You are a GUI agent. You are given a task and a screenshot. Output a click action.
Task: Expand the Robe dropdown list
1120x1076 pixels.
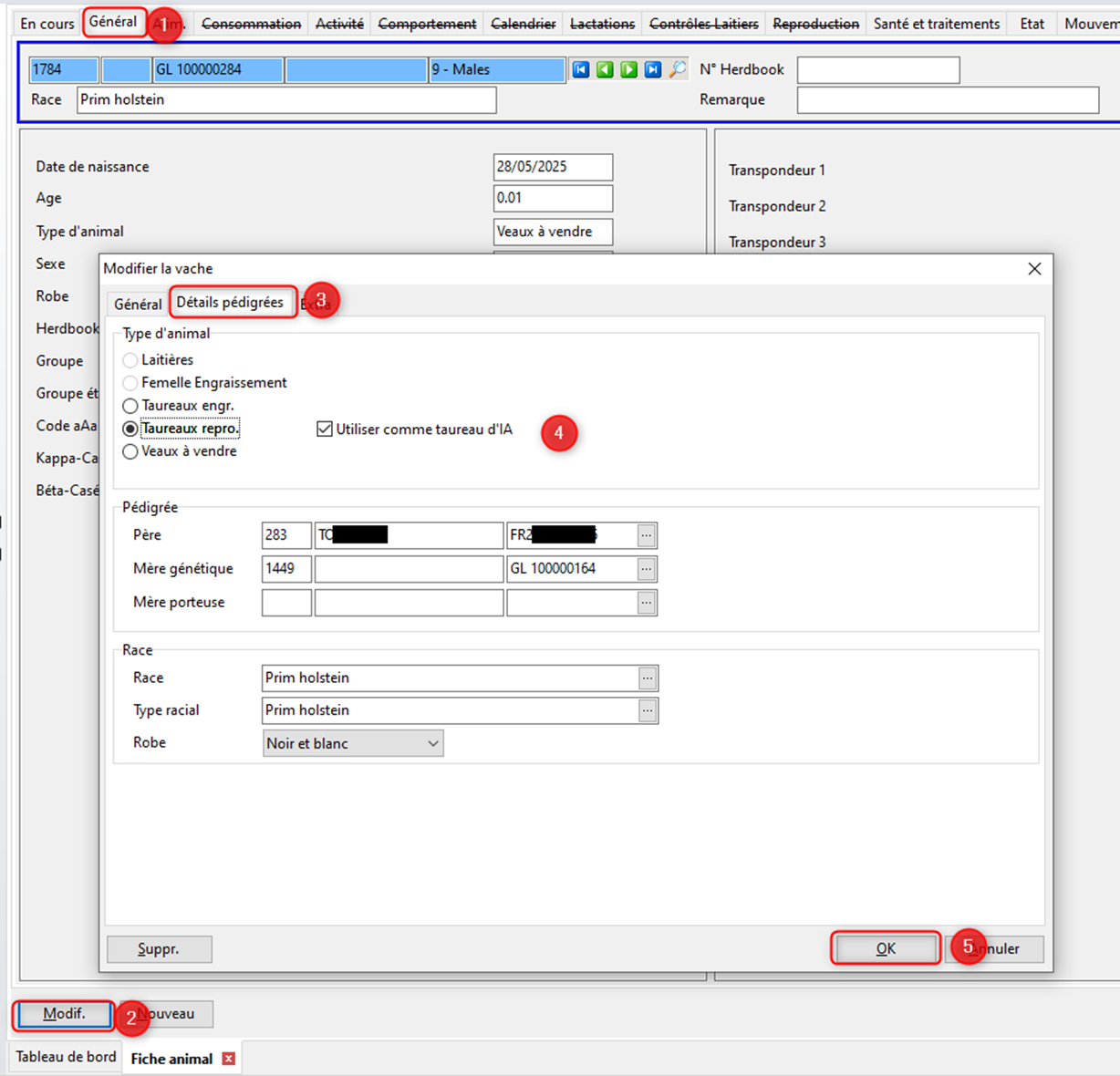coord(433,744)
